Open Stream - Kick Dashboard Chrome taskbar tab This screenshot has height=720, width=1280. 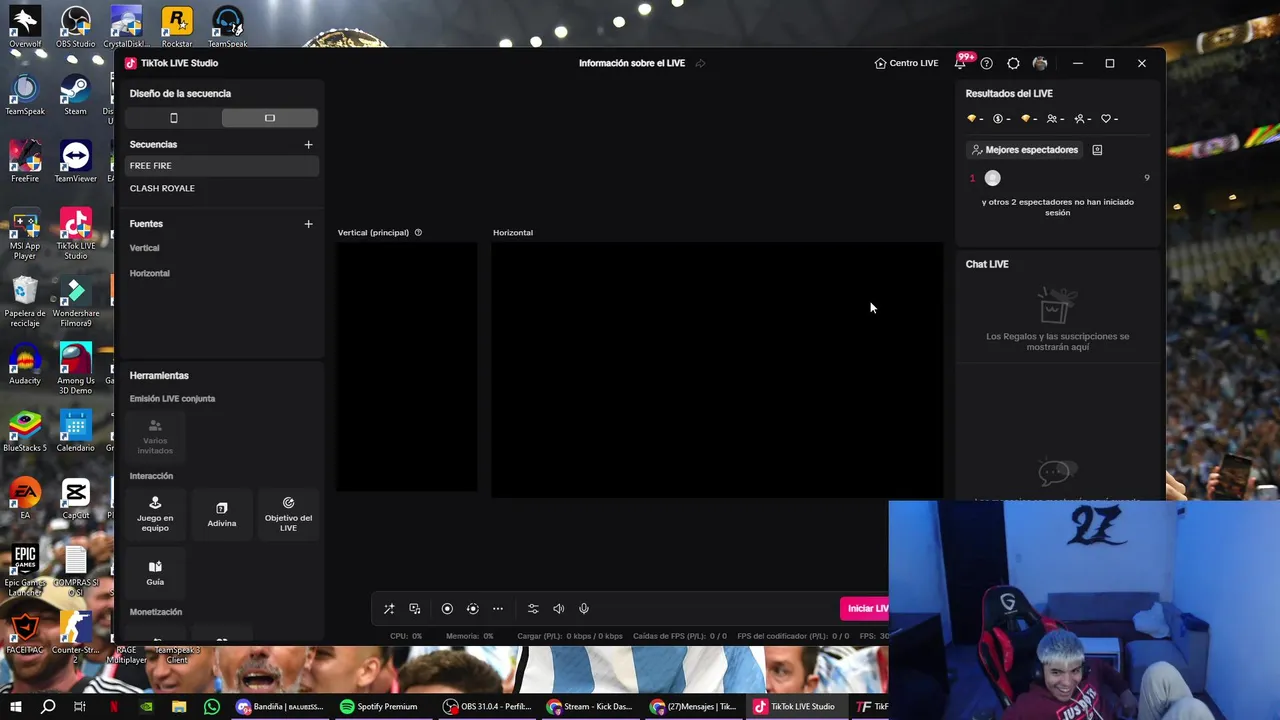(590, 707)
